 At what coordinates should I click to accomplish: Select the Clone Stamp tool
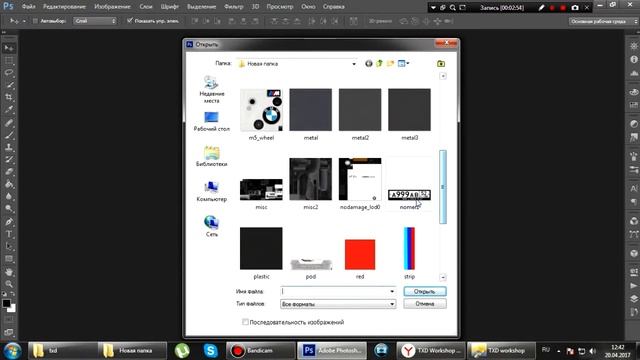click(9, 147)
